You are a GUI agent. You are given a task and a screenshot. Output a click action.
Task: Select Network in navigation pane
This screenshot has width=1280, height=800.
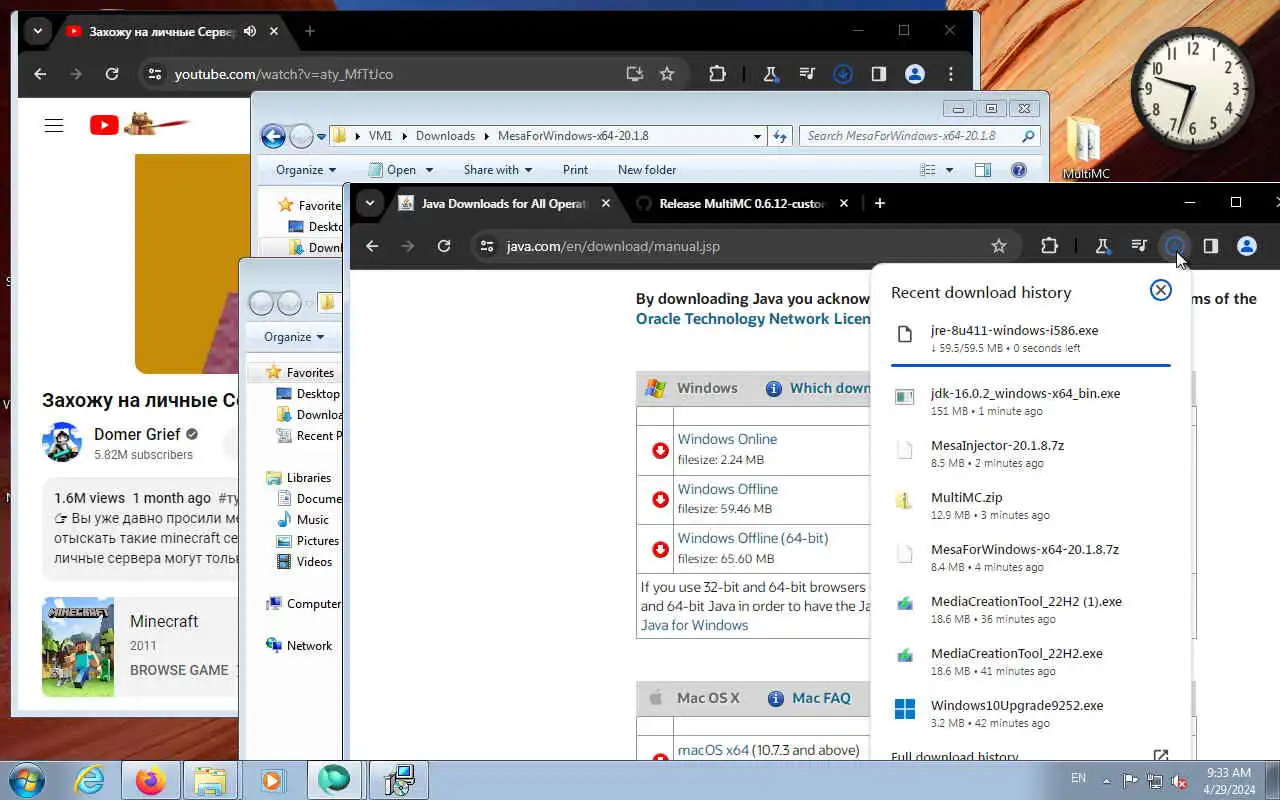tap(299, 646)
